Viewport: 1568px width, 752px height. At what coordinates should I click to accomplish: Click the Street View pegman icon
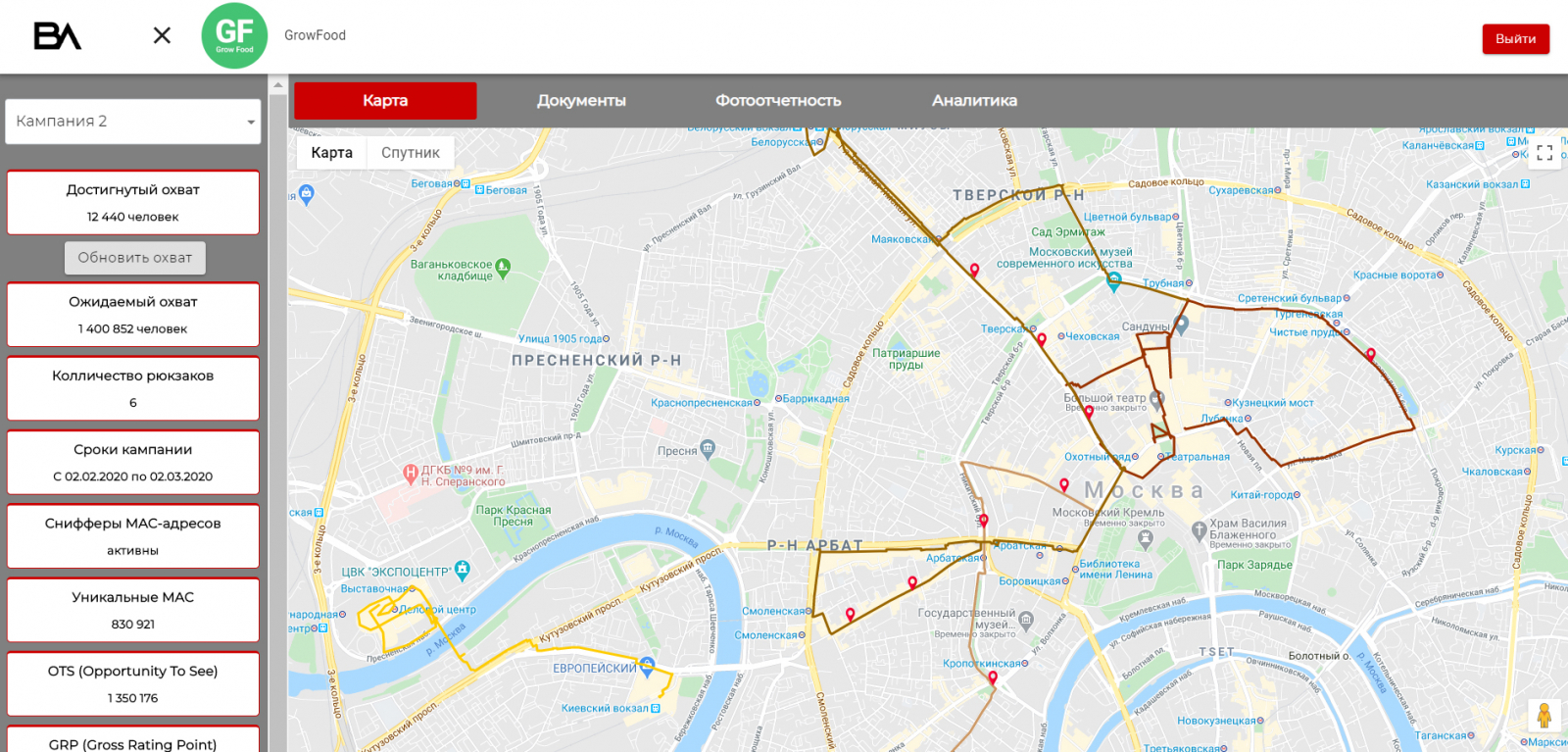tap(1543, 716)
